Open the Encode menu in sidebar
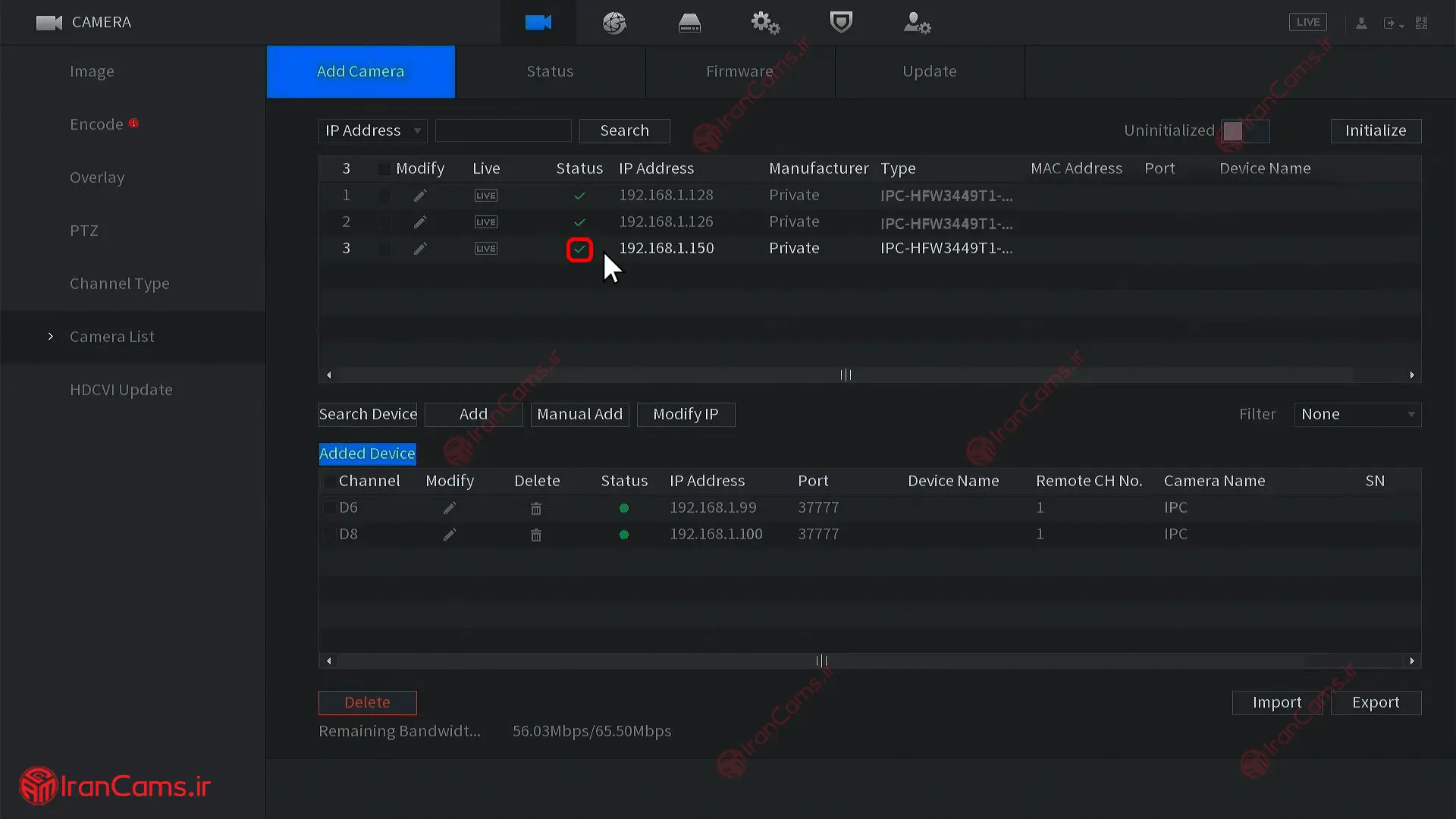Viewport: 1456px width, 819px height. (x=96, y=124)
